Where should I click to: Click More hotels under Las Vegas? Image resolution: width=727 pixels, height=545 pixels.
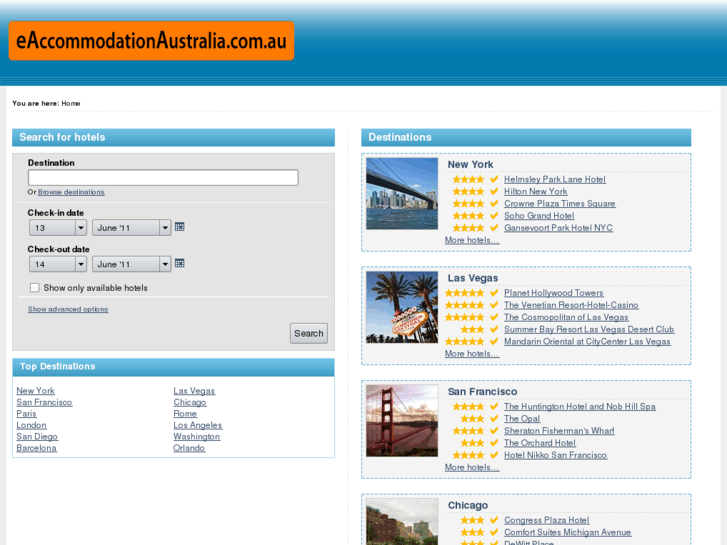(x=472, y=353)
